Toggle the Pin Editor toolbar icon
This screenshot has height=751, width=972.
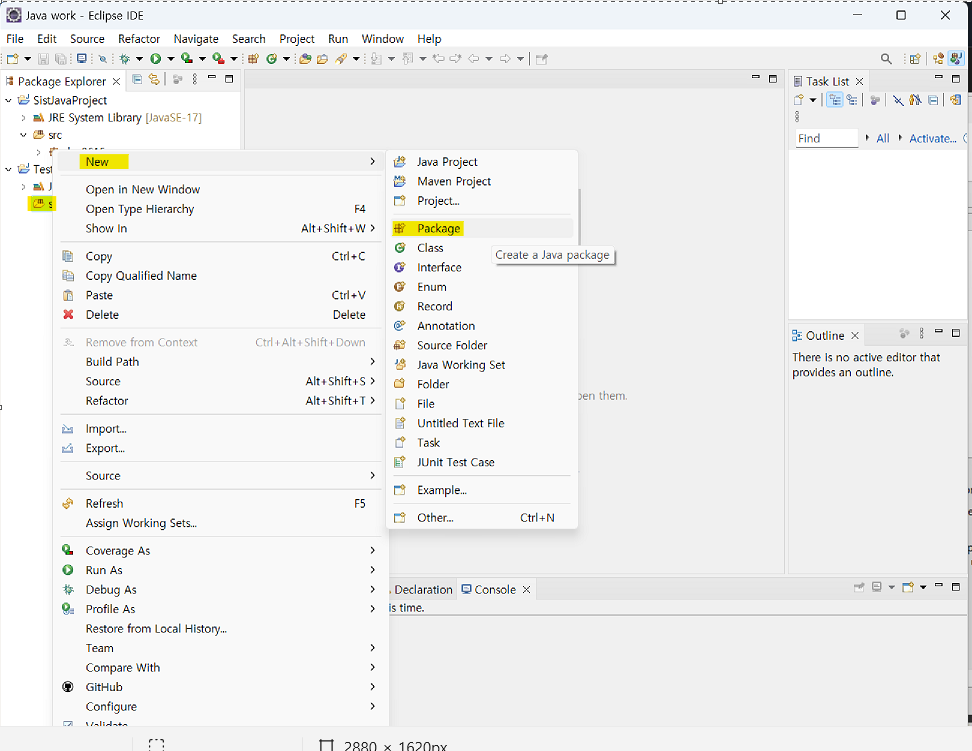(541, 59)
